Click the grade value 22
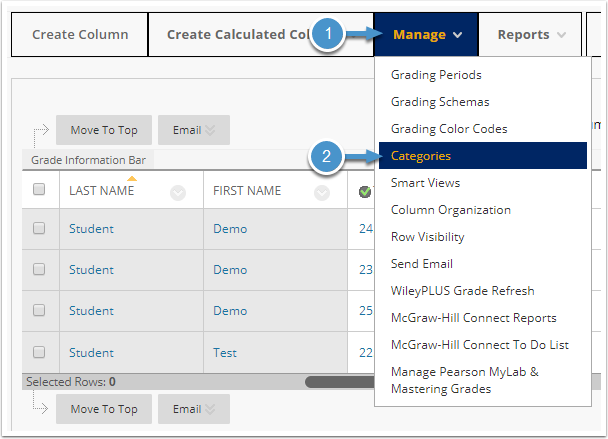 (366, 353)
